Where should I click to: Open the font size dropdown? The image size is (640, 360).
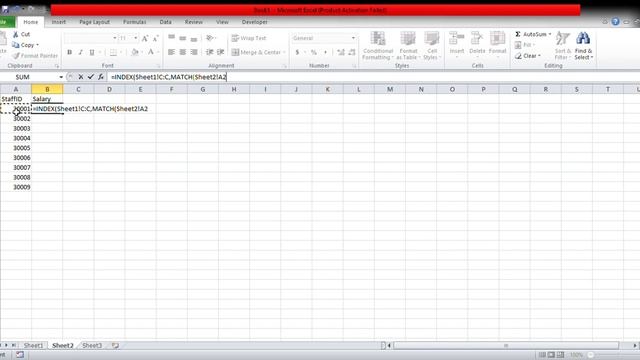pyautogui.click(x=136, y=38)
